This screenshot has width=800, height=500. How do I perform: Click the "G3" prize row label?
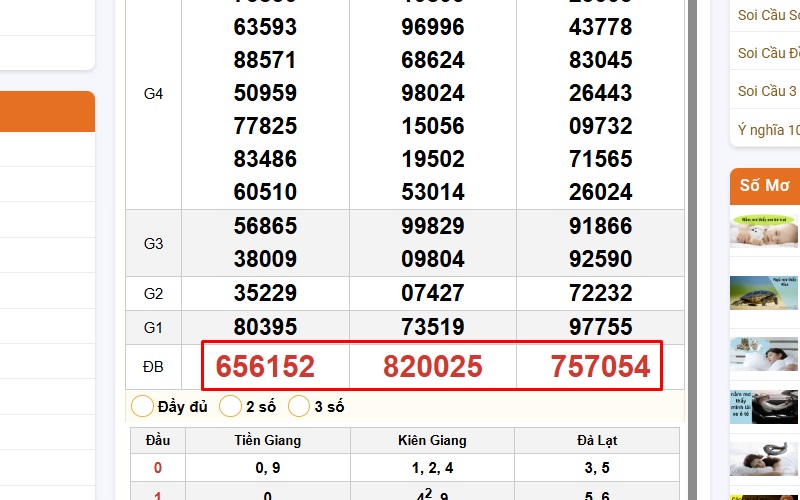[x=153, y=243]
